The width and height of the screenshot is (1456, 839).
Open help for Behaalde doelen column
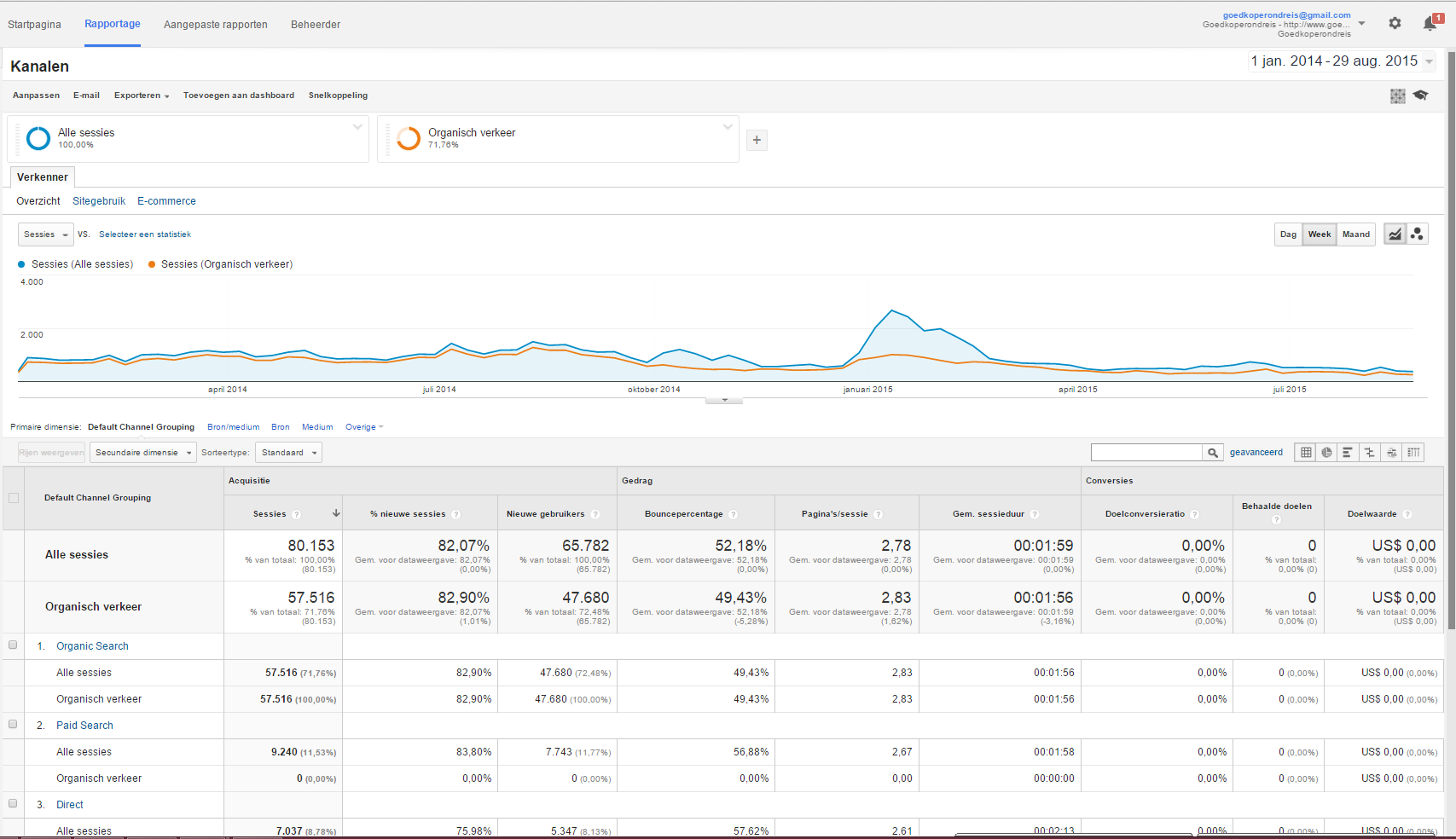point(1277,519)
